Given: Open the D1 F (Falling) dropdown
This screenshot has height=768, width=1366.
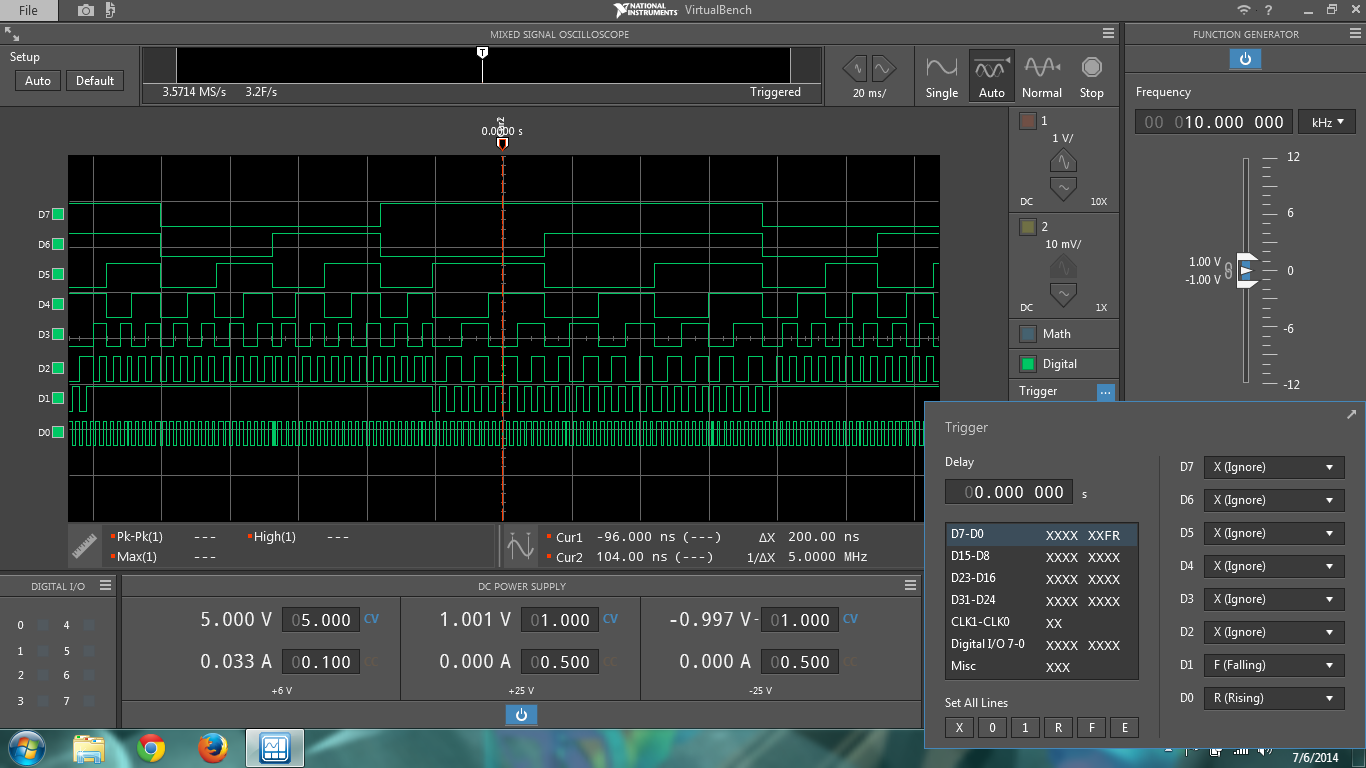Looking at the screenshot, I should coord(1274,665).
